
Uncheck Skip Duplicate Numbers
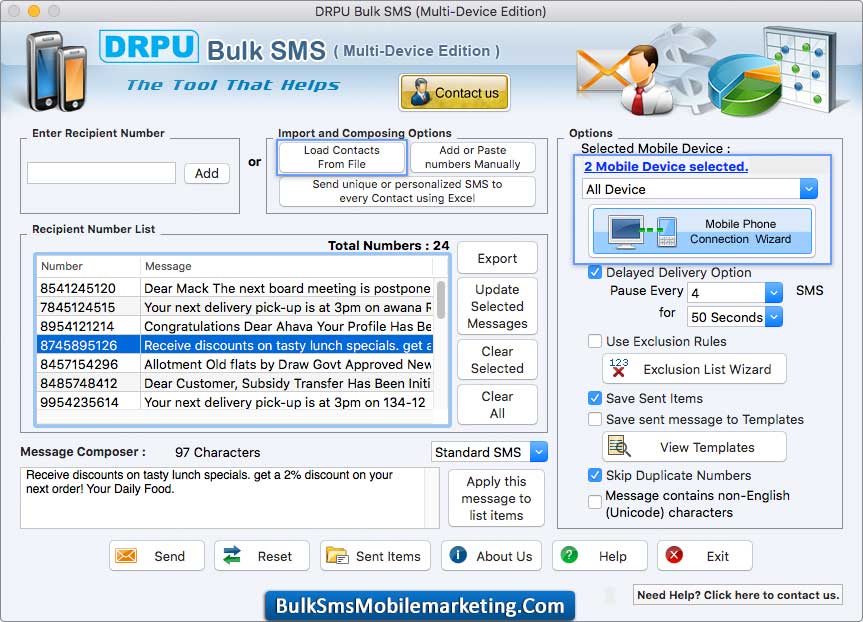594,475
